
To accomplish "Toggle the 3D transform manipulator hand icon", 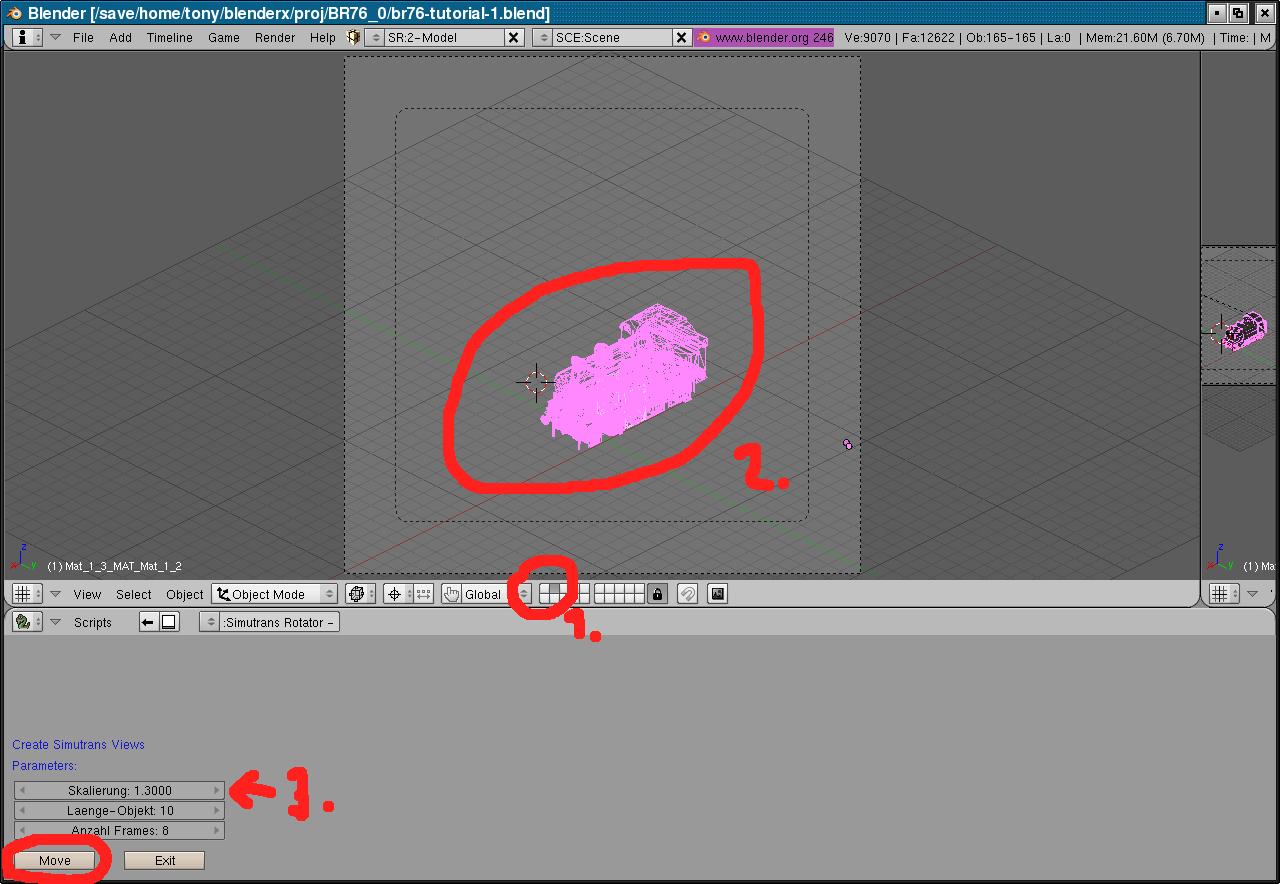I will pos(451,594).
